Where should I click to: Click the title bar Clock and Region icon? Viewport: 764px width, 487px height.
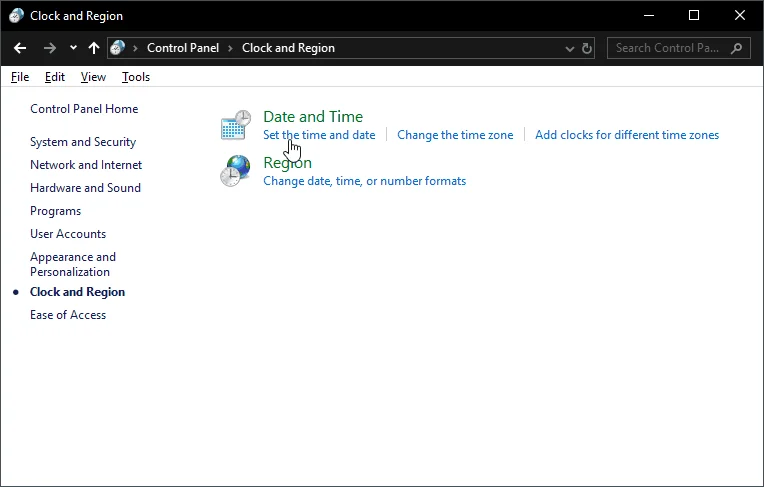click(x=16, y=16)
